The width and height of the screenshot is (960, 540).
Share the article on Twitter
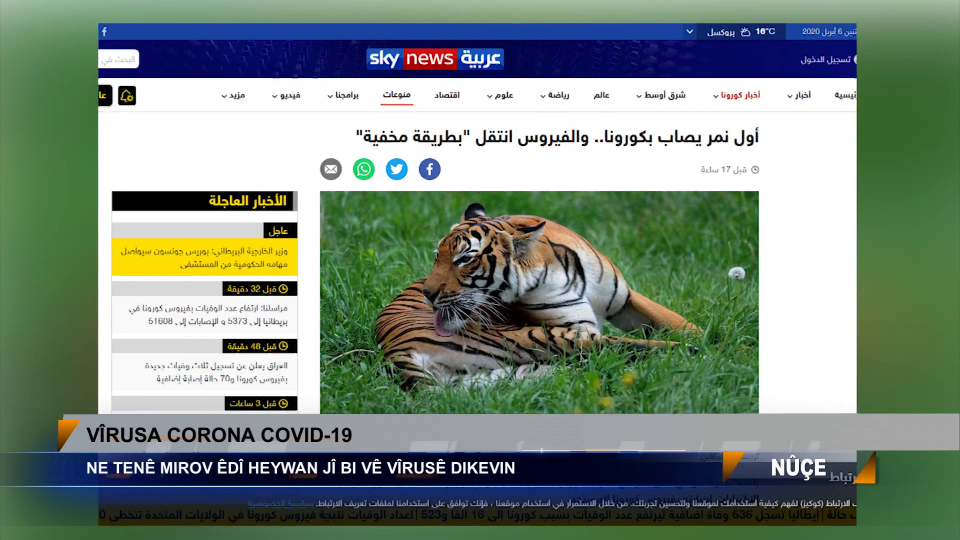tap(397, 169)
